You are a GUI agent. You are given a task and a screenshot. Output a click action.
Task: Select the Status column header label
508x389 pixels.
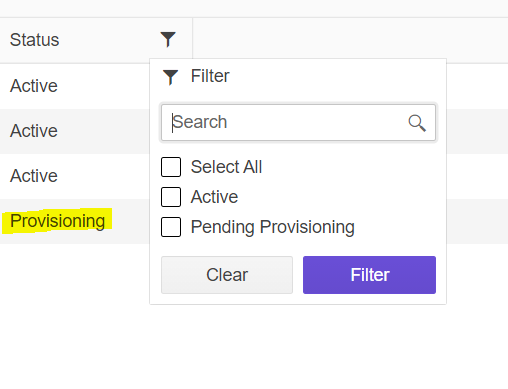point(34,40)
